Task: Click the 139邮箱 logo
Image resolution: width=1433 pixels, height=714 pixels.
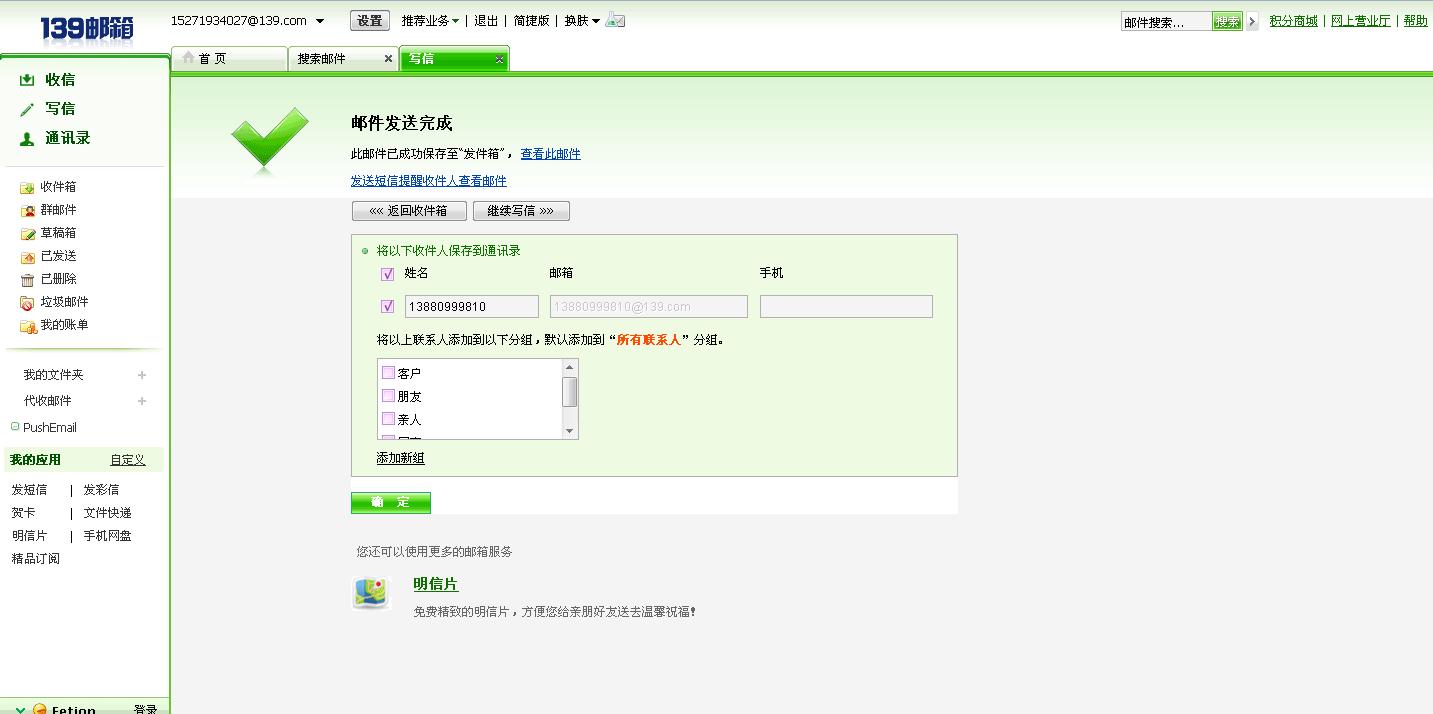Action: pyautogui.click(x=87, y=28)
